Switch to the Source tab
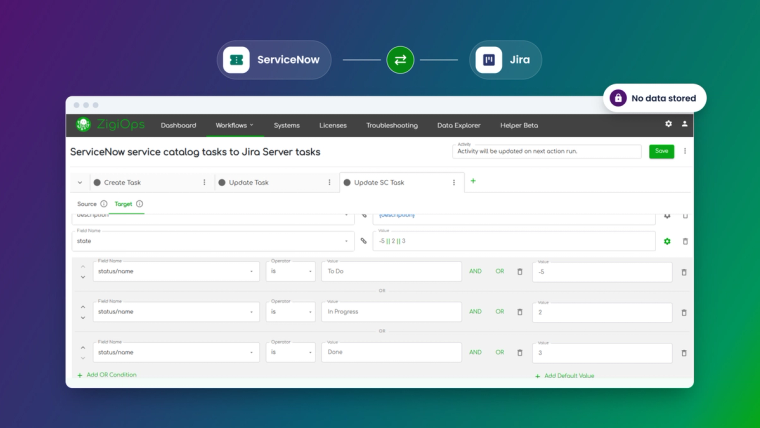The height and width of the screenshot is (428, 760). point(87,204)
